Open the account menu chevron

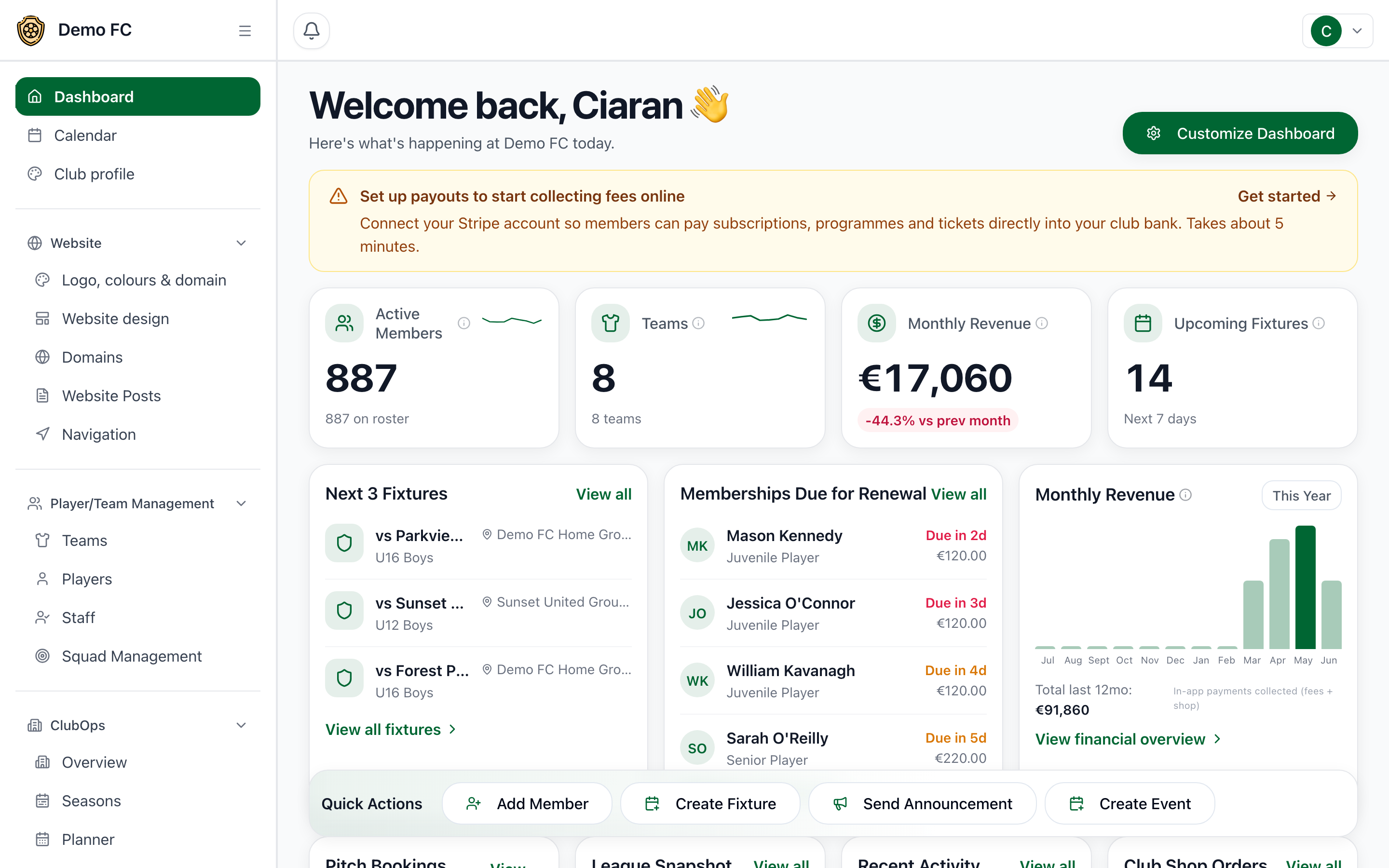pyautogui.click(x=1358, y=31)
